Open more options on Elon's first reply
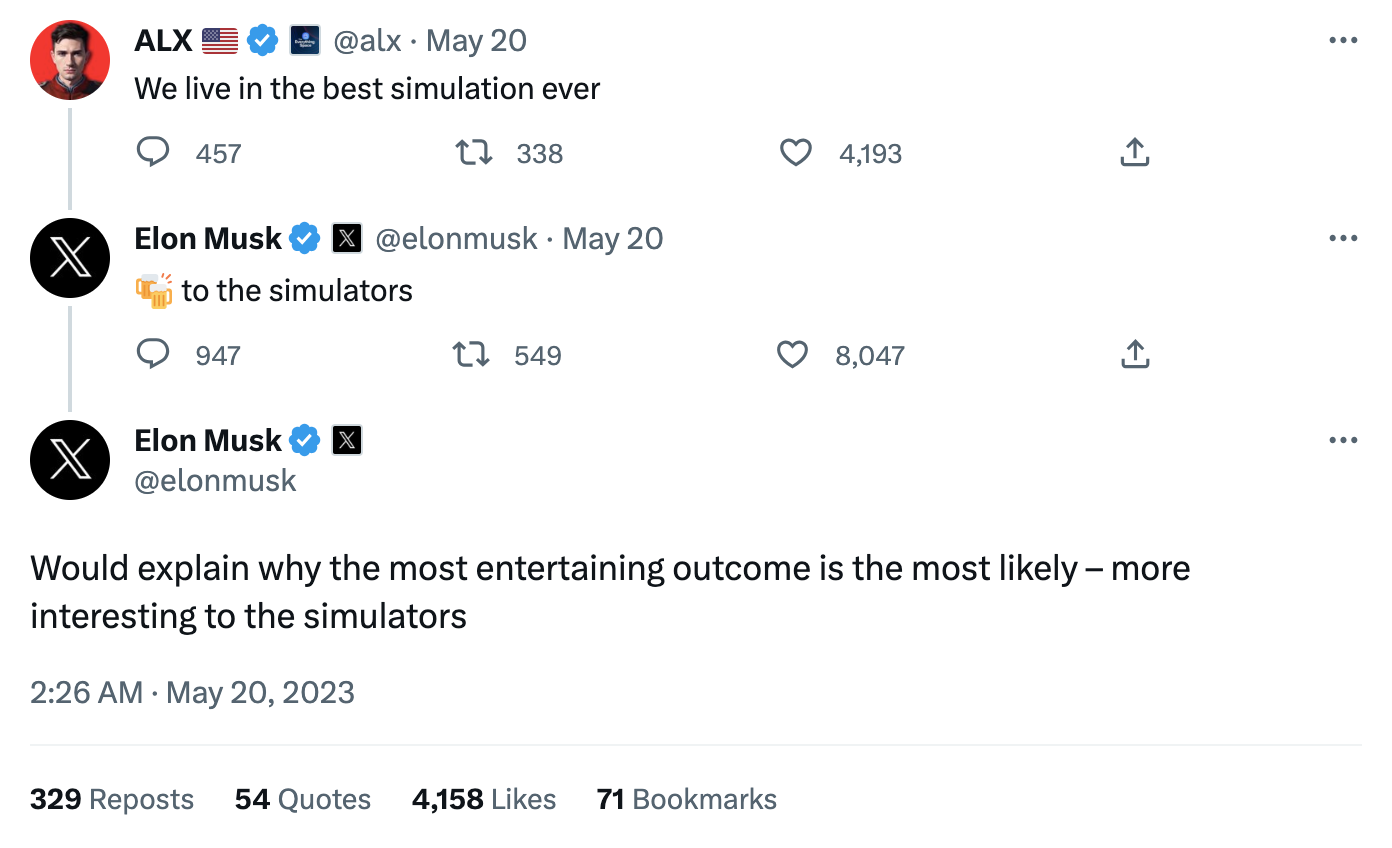The width and height of the screenshot is (1392, 848). 1343,238
